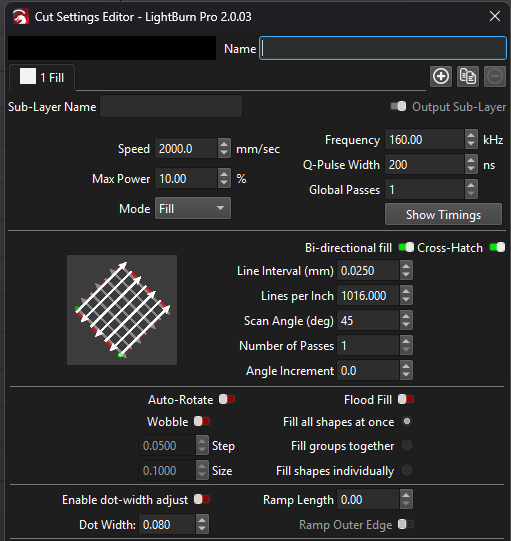
Task: Click the Show Timings button
Action: tap(443, 214)
